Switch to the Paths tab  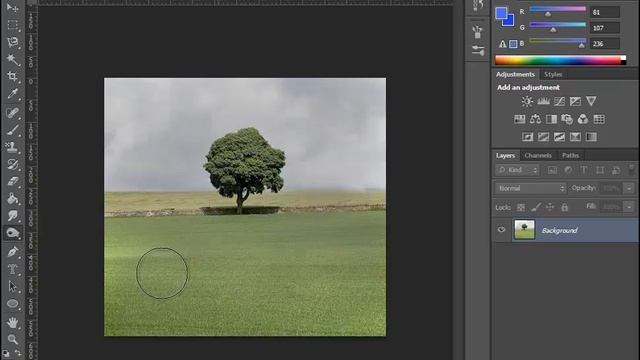point(570,156)
